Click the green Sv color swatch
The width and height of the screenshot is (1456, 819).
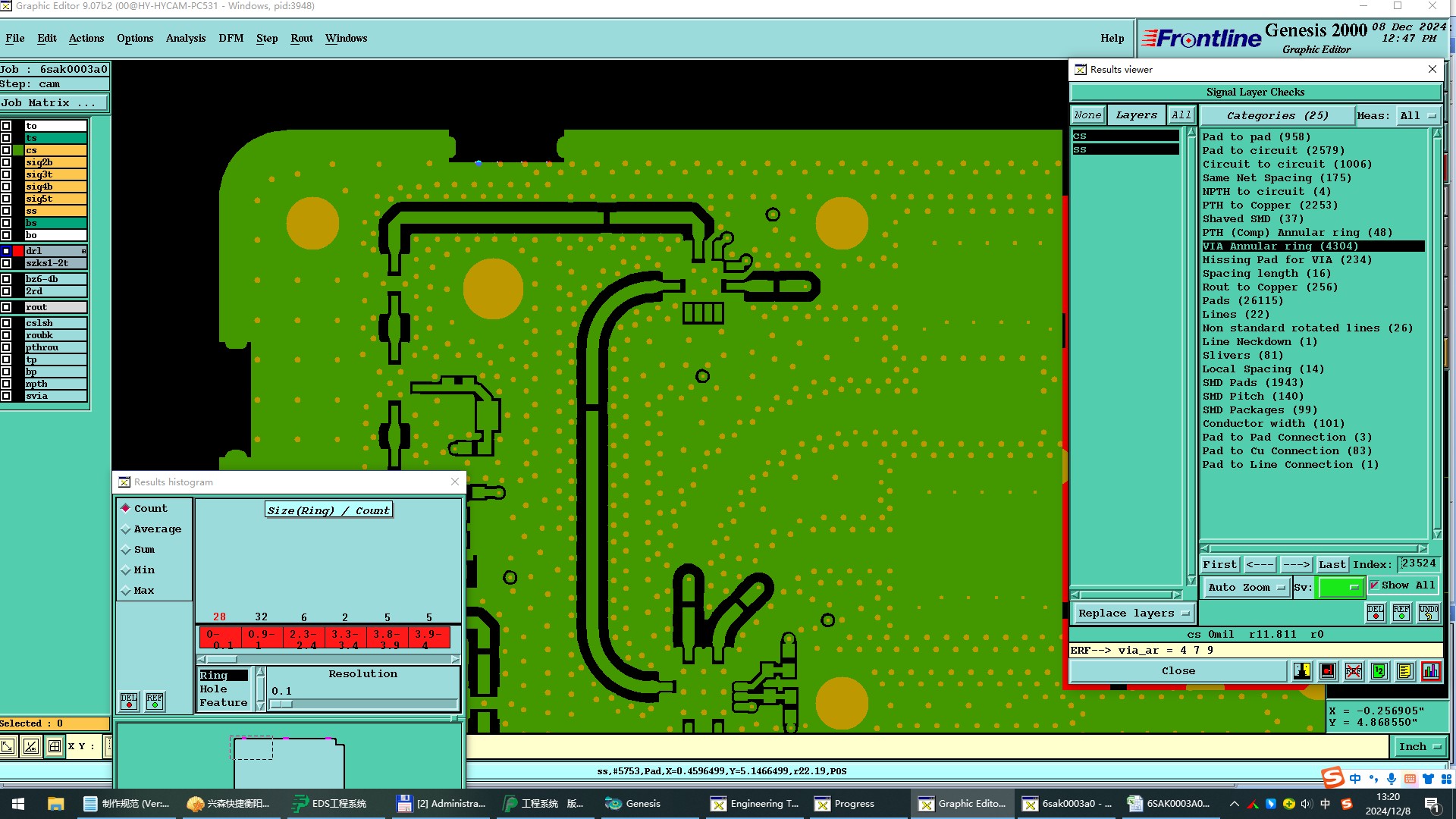(x=1340, y=587)
